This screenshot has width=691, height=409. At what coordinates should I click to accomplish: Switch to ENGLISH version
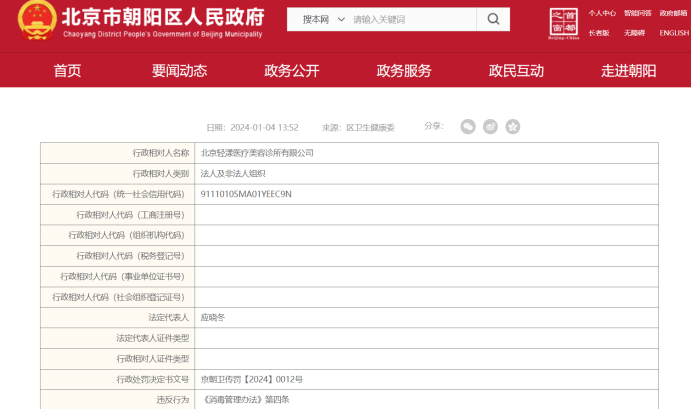tap(674, 33)
